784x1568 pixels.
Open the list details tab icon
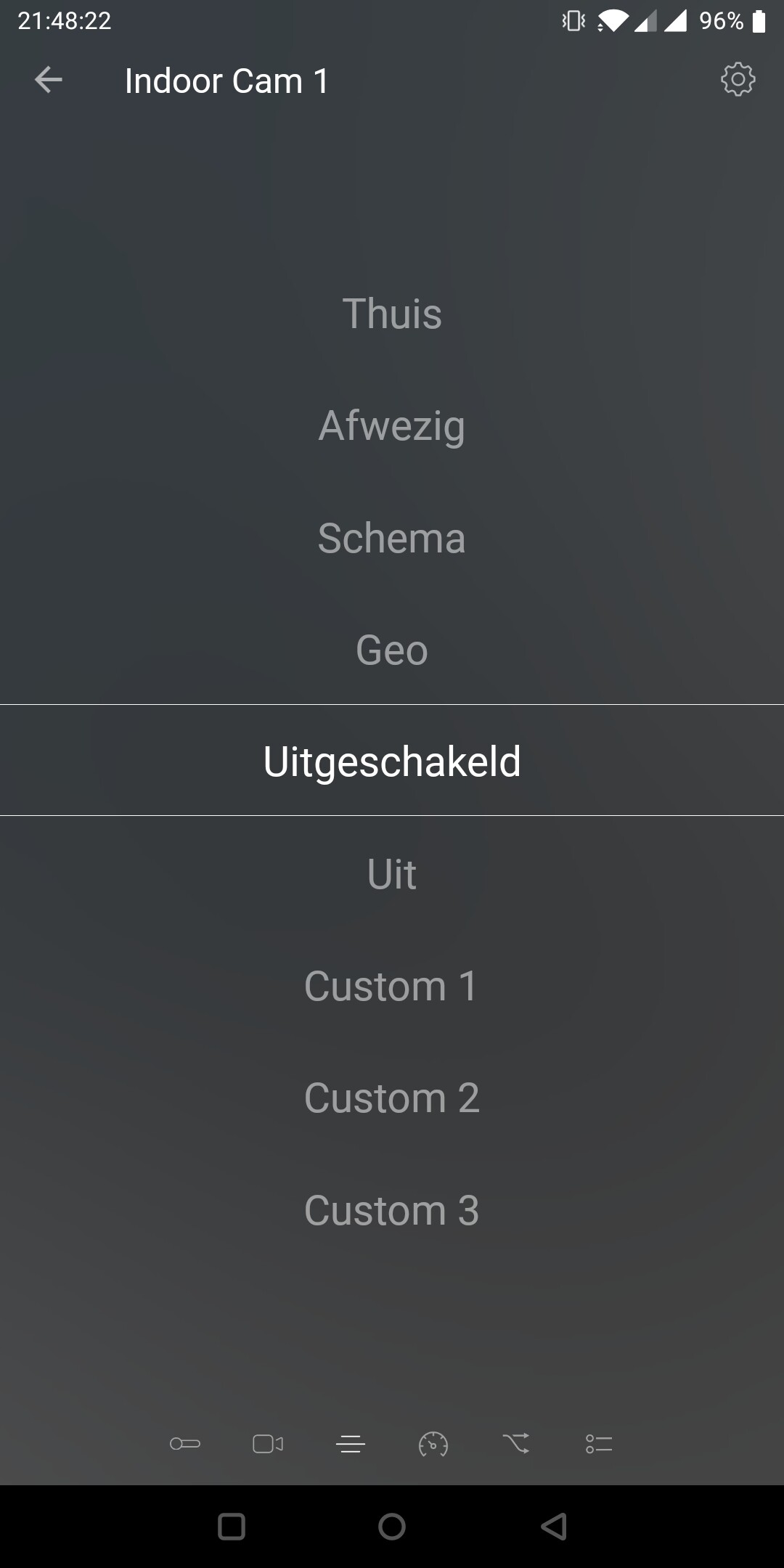tap(599, 1444)
